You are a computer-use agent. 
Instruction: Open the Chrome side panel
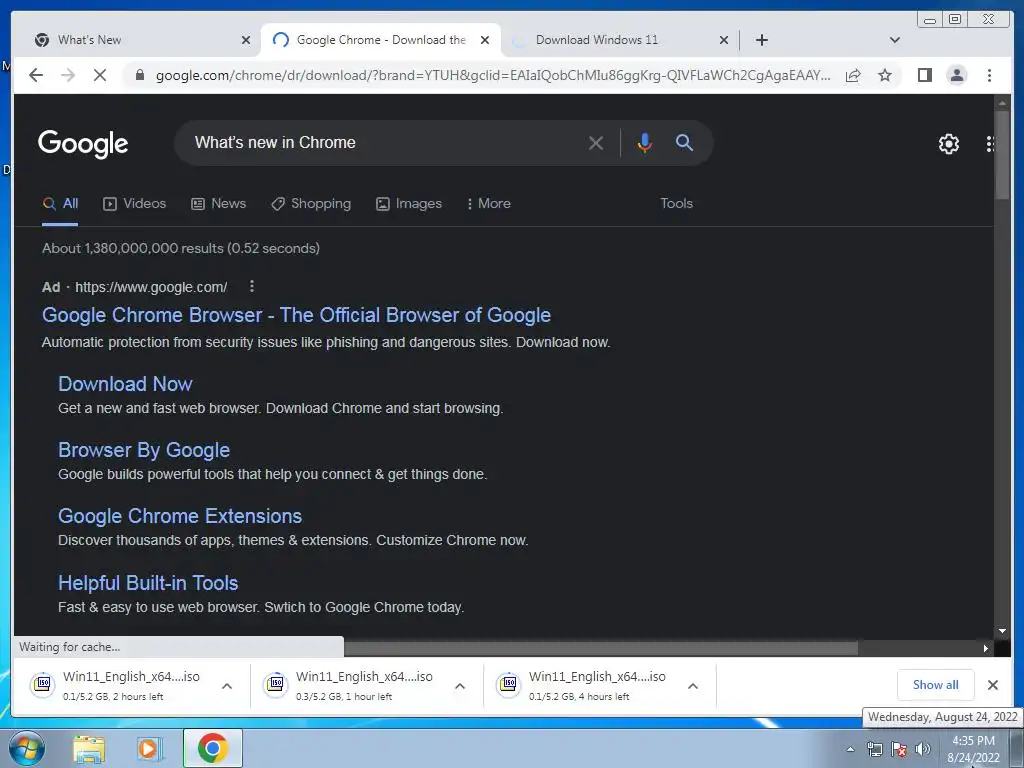coord(925,75)
